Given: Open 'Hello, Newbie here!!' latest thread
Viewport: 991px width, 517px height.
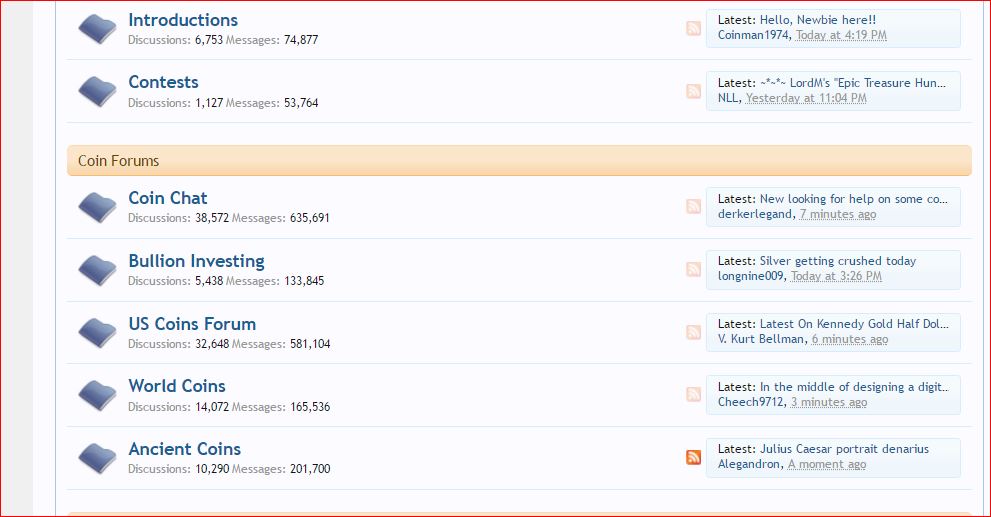Looking at the screenshot, I should [817, 20].
